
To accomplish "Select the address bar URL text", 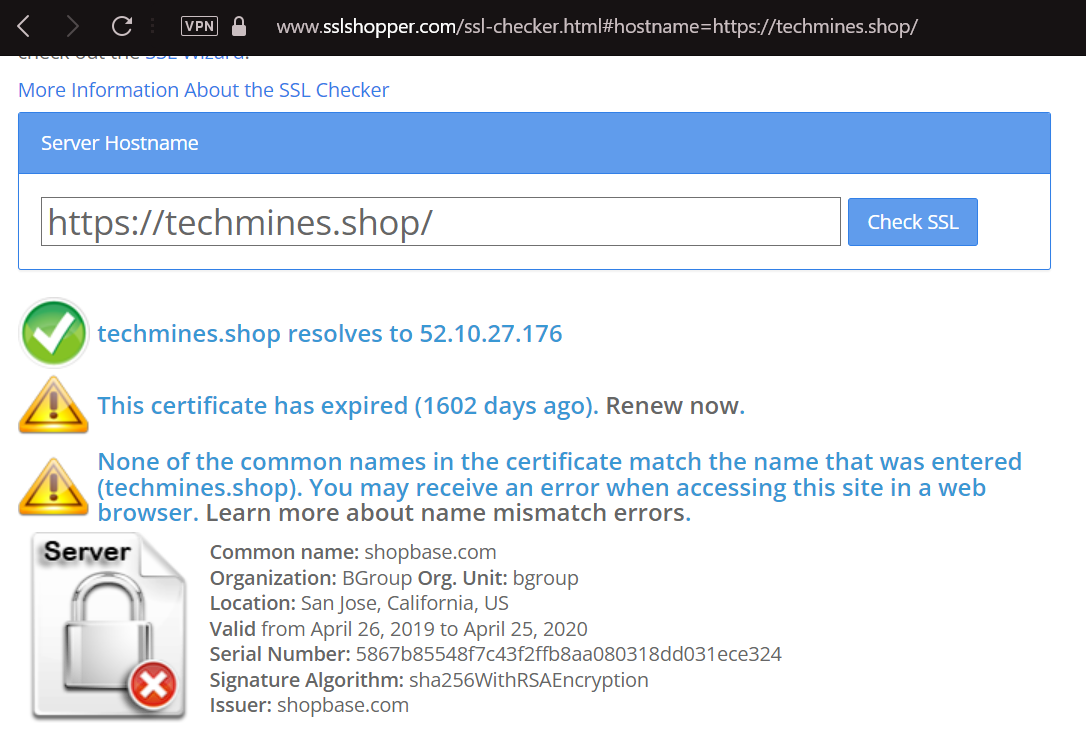I will [597, 26].
